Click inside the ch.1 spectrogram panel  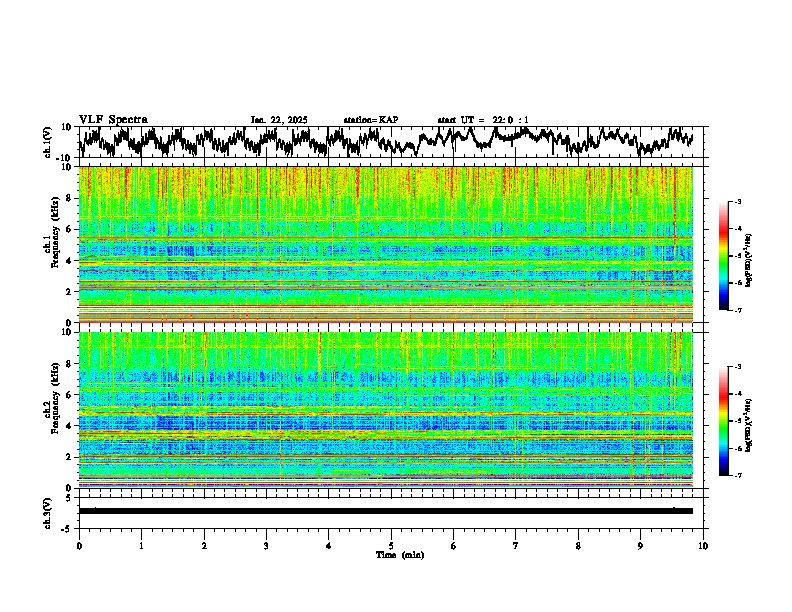click(x=385, y=244)
